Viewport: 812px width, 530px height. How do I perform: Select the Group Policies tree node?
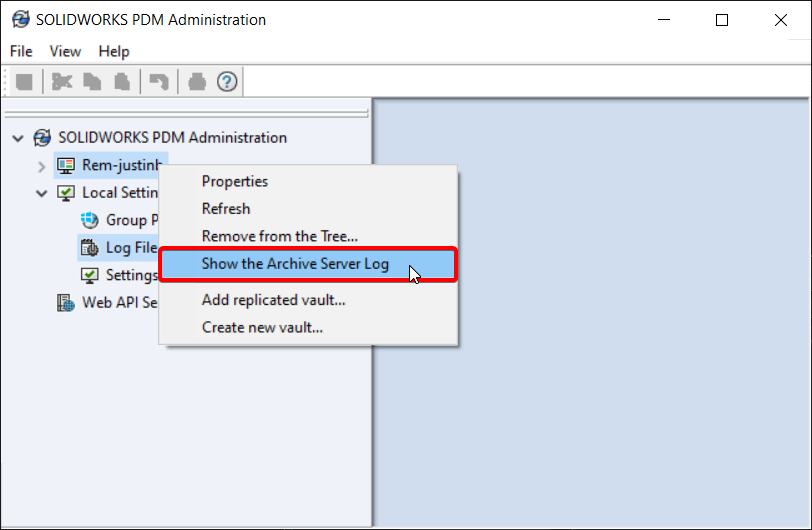point(120,220)
